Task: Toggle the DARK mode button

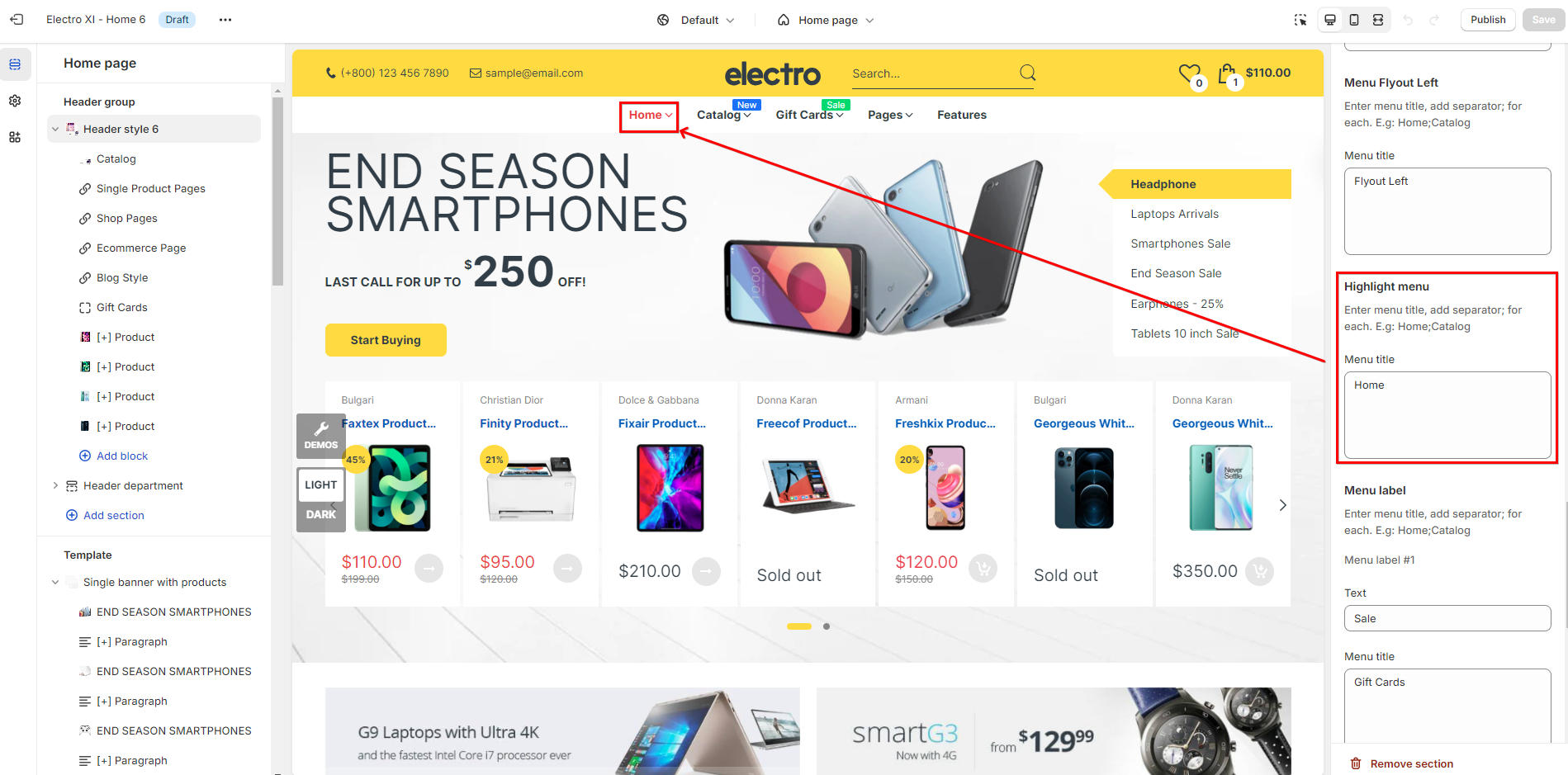Action: point(321,514)
